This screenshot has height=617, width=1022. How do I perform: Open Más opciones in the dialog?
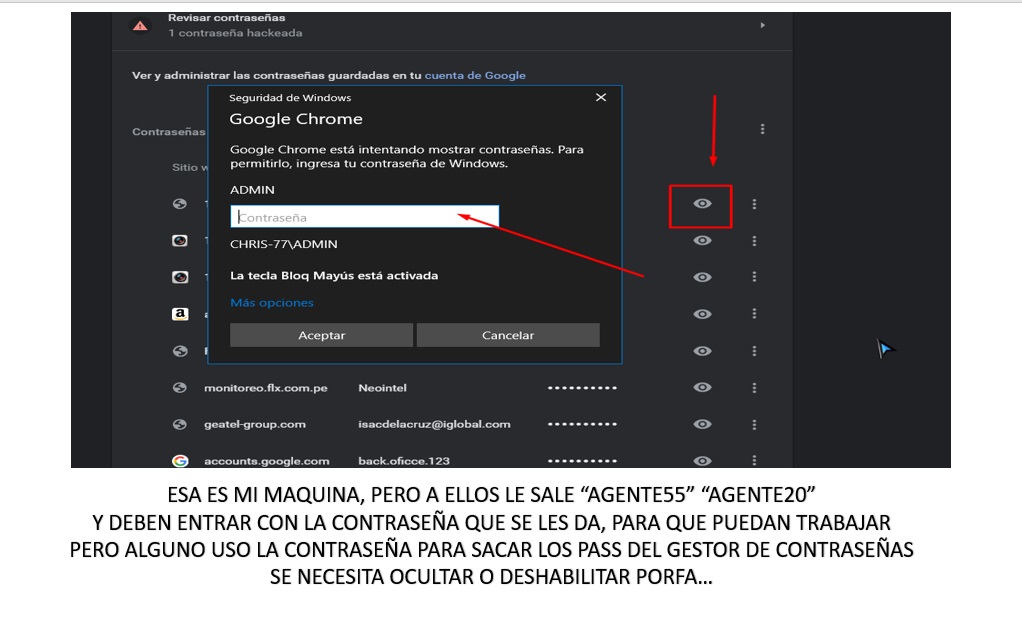pos(272,302)
